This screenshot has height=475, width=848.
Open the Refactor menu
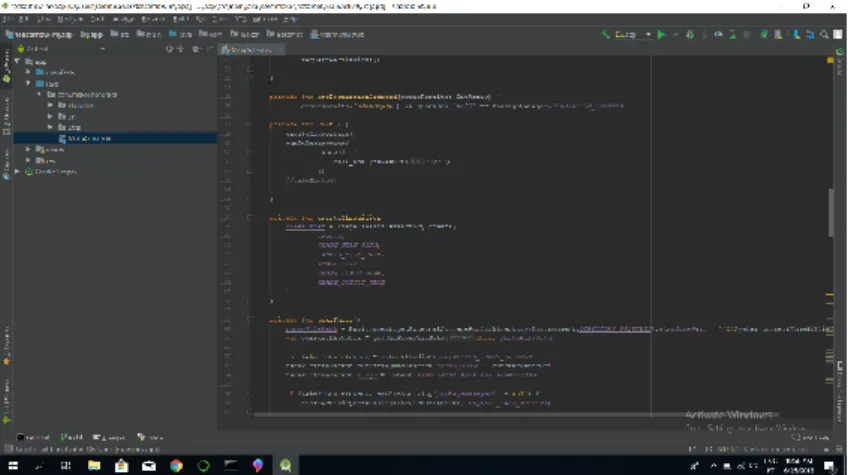[x=153, y=19]
